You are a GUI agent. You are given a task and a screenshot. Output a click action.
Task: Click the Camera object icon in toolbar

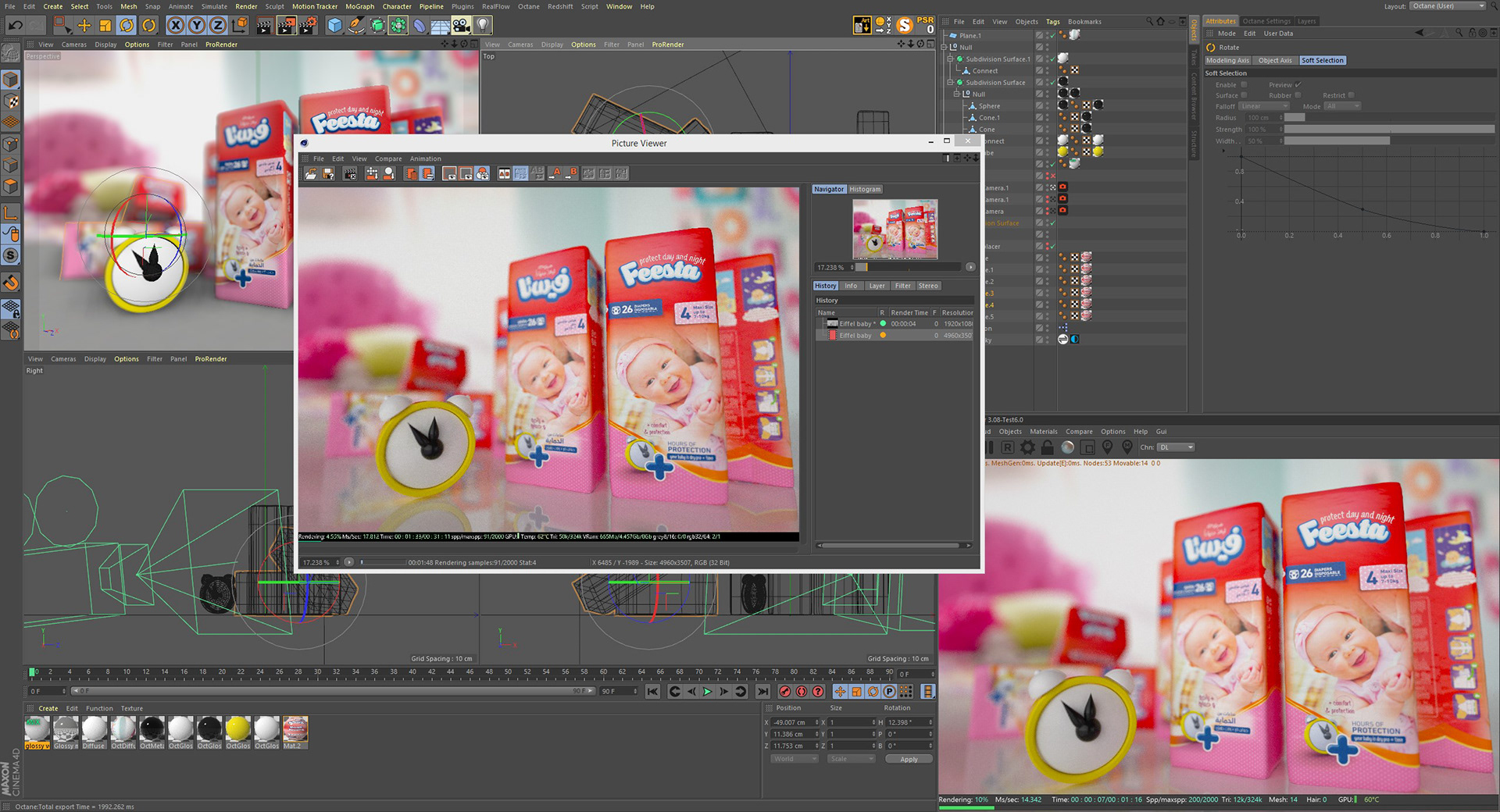[462, 26]
